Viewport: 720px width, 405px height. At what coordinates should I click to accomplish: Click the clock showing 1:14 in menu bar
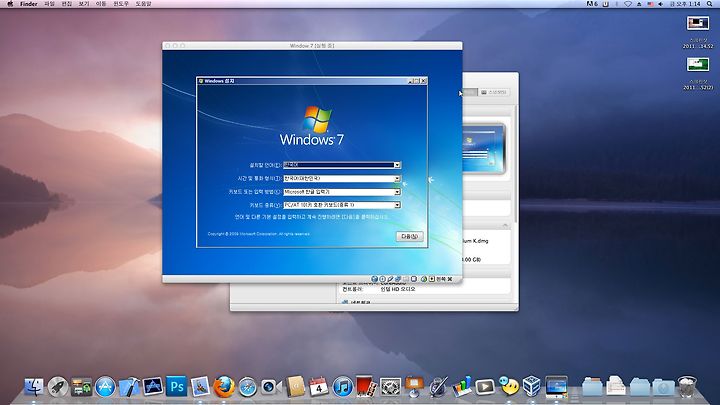685,4
